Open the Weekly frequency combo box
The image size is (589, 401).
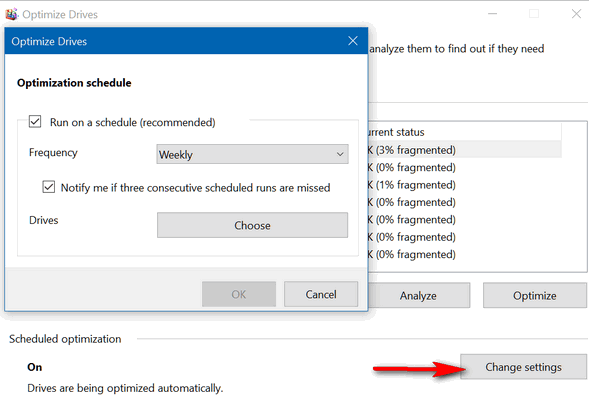click(x=252, y=154)
